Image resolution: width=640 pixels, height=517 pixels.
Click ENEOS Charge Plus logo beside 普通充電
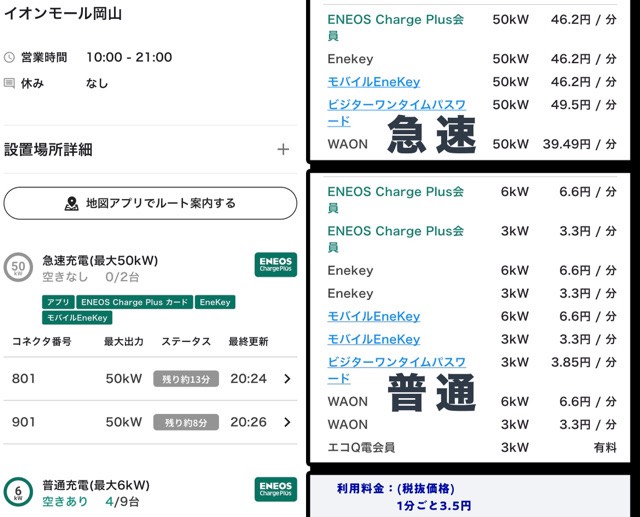275,489
